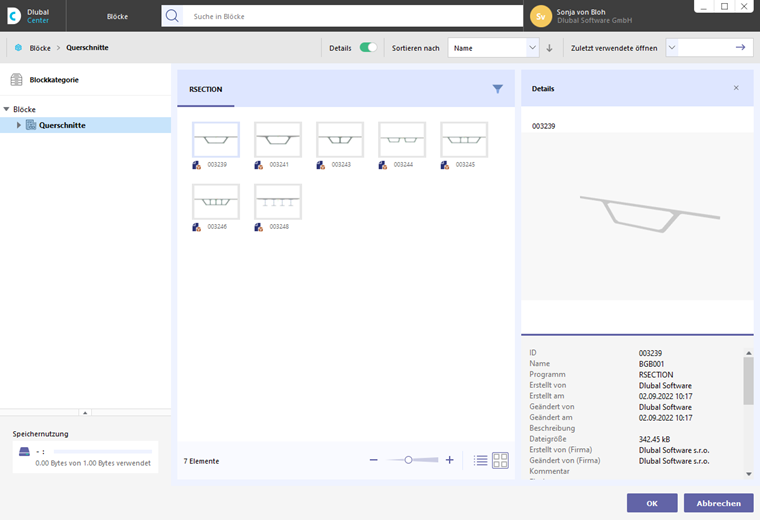This screenshot has height=520, width=760.
Task: Select the Querschnitte tree row
Action: tap(85, 125)
